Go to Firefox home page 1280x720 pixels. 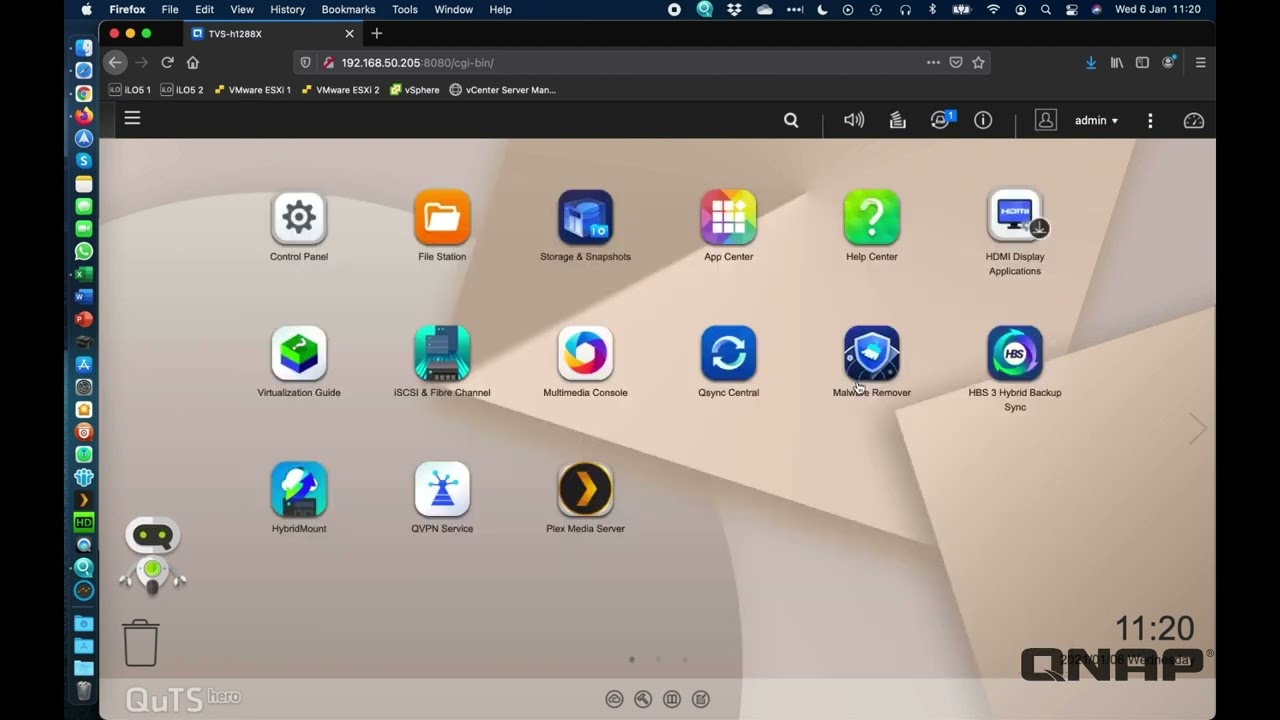pos(193,62)
